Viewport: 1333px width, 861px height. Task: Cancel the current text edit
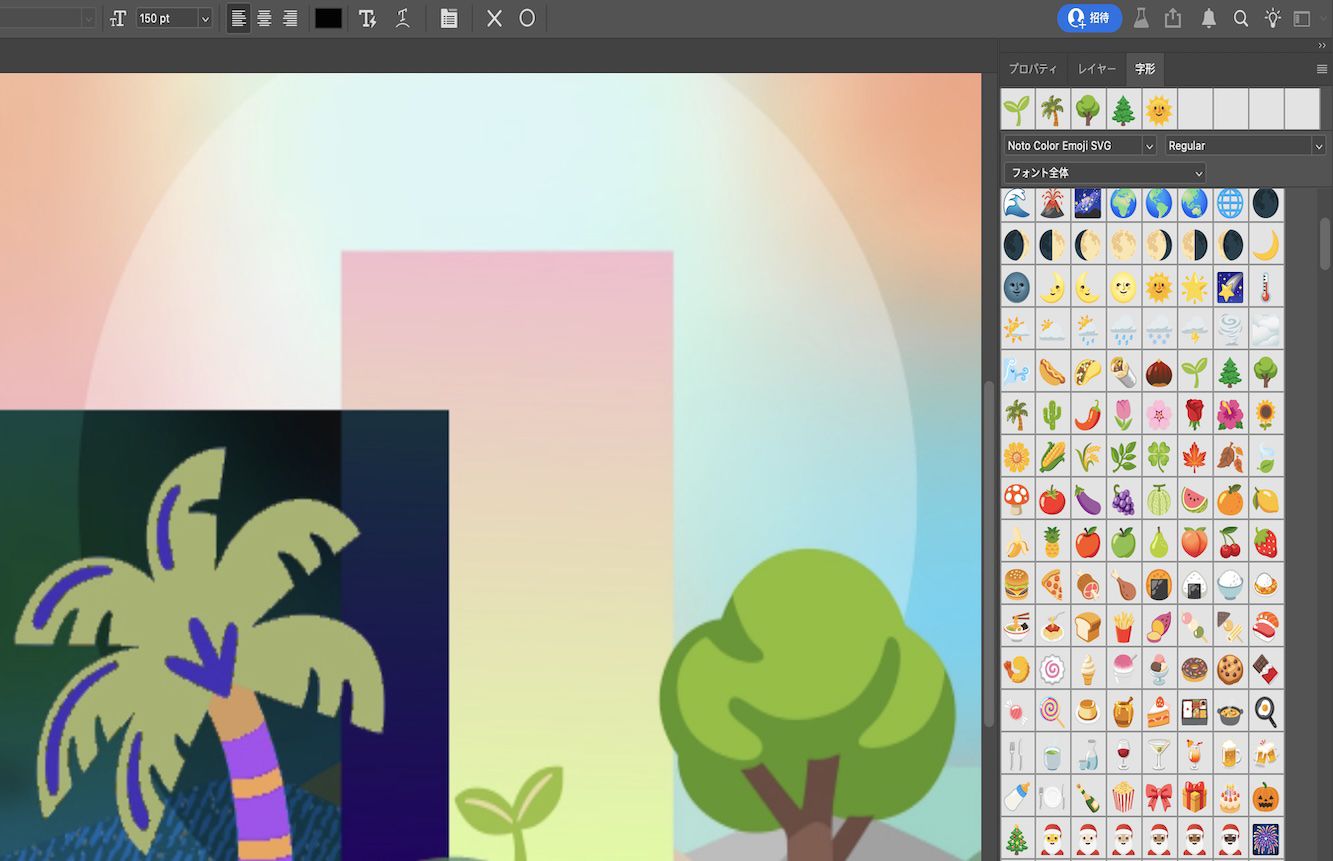tap(494, 18)
